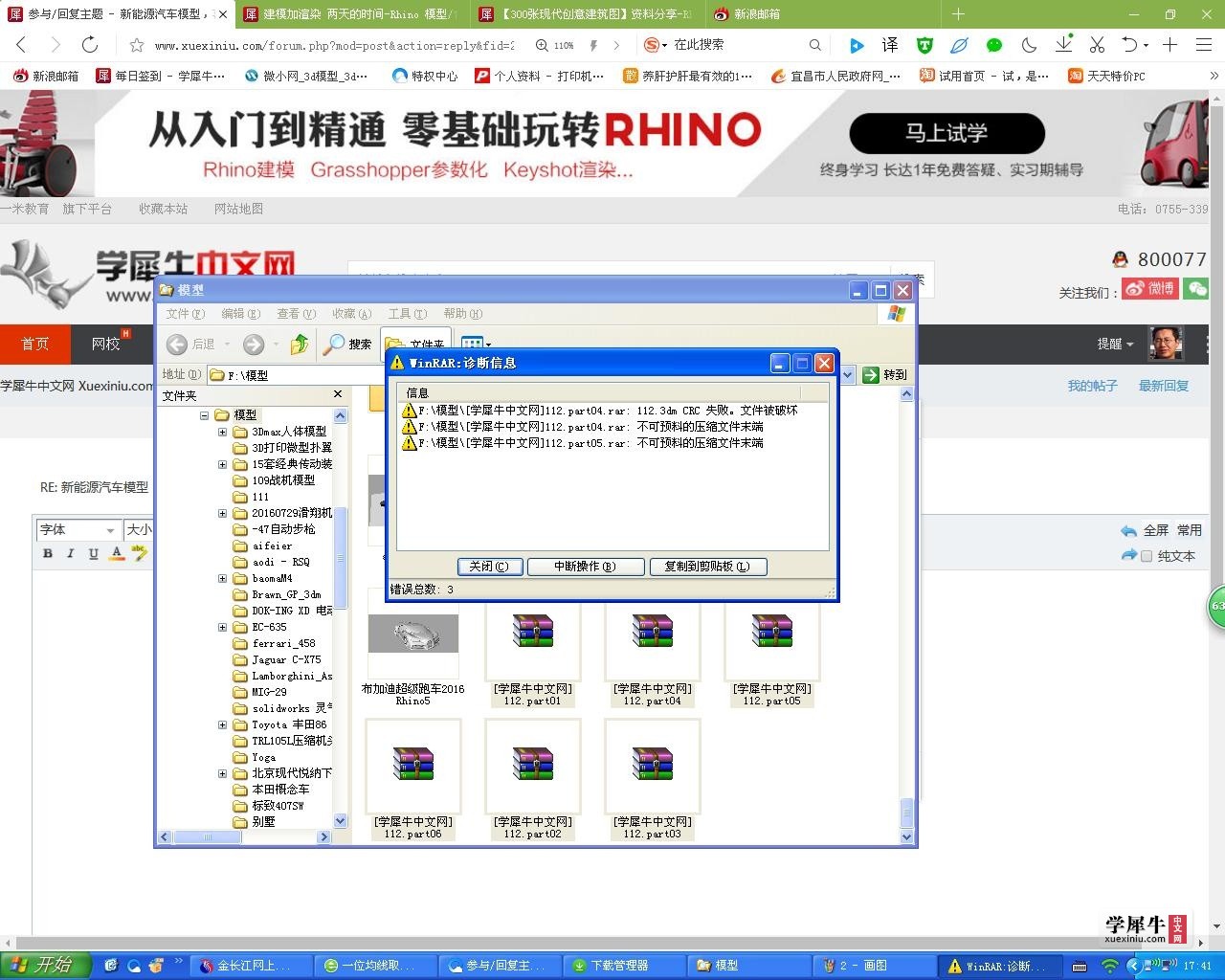
Task: Open Explorer 帮助(H) menu
Action: pyautogui.click(x=462, y=314)
